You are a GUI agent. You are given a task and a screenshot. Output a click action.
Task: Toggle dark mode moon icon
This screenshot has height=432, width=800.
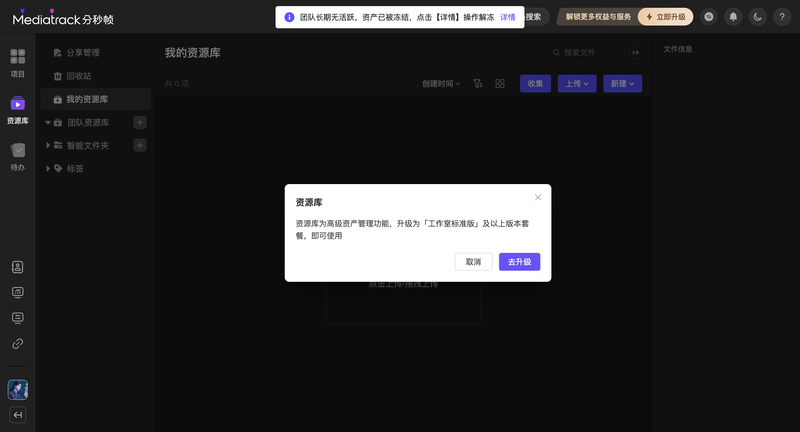(x=758, y=17)
